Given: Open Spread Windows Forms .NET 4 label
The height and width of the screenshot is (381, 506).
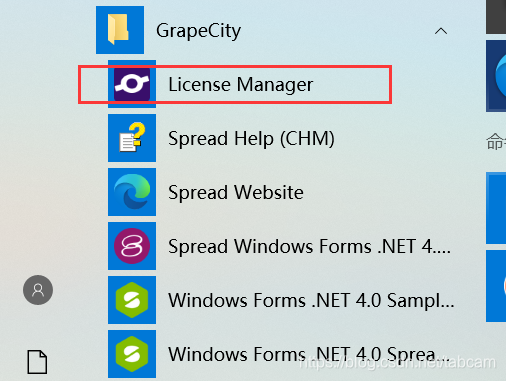Looking at the screenshot, I should pyautogui.click(x=309, y=247).
